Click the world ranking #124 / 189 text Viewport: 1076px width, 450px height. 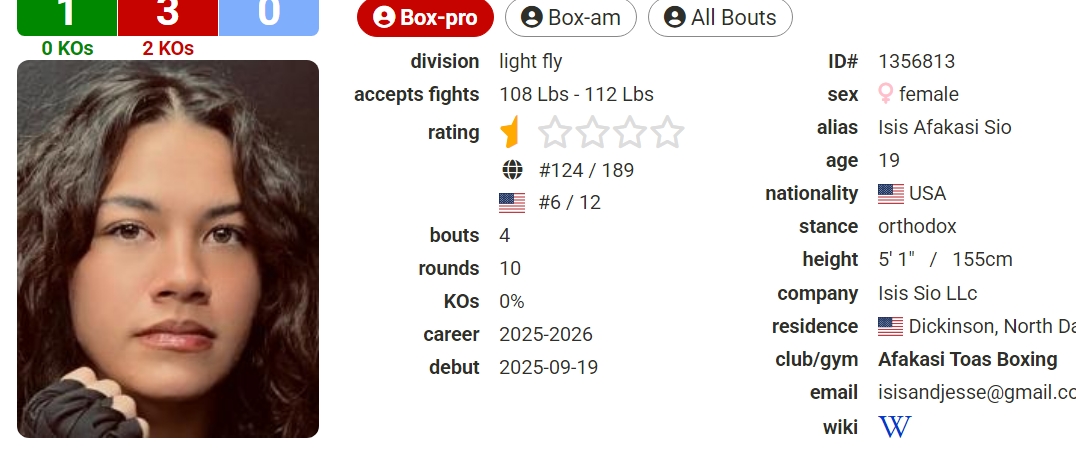coord(586,170)
